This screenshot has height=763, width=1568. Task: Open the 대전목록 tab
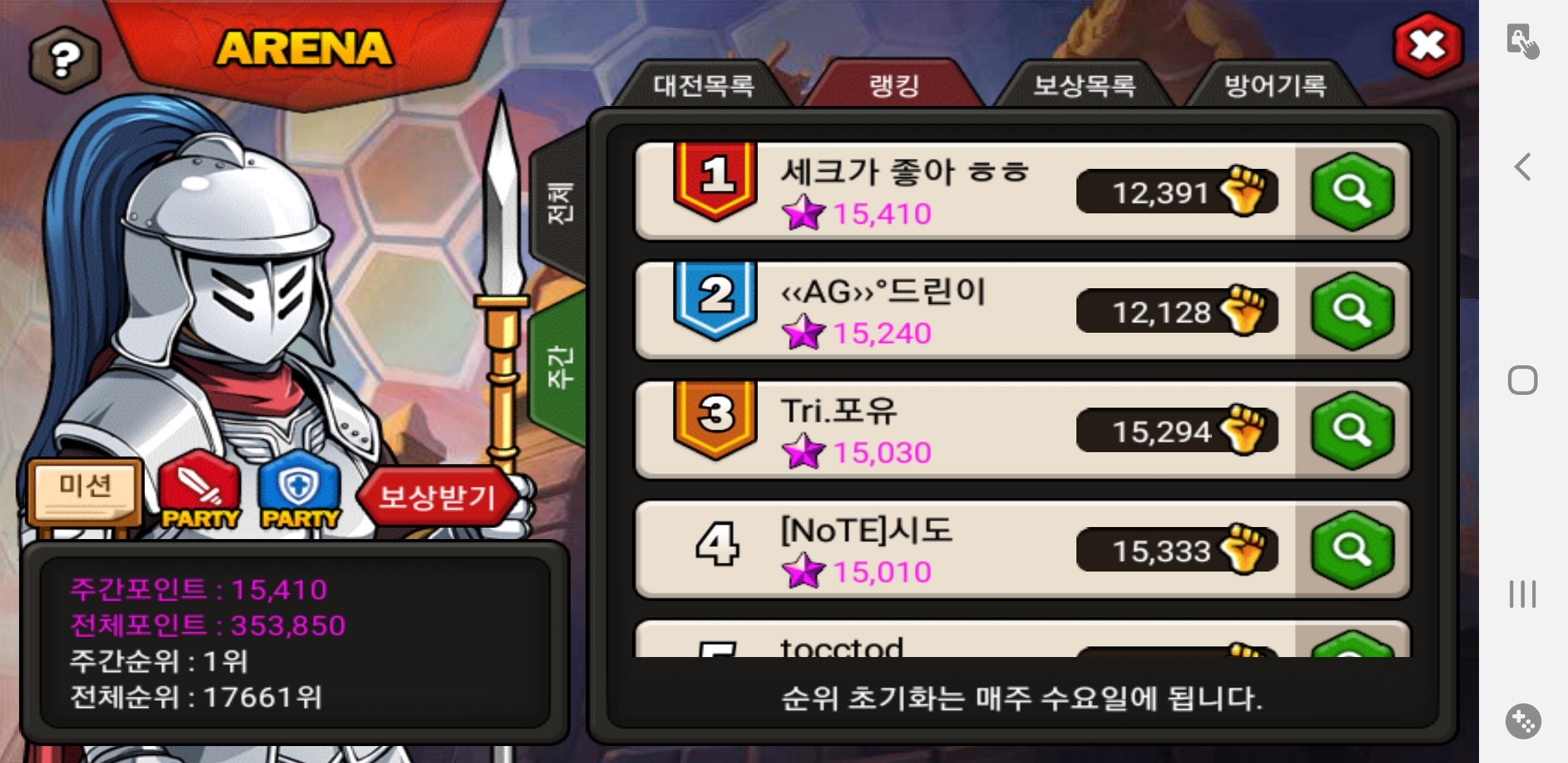point(703,85)
